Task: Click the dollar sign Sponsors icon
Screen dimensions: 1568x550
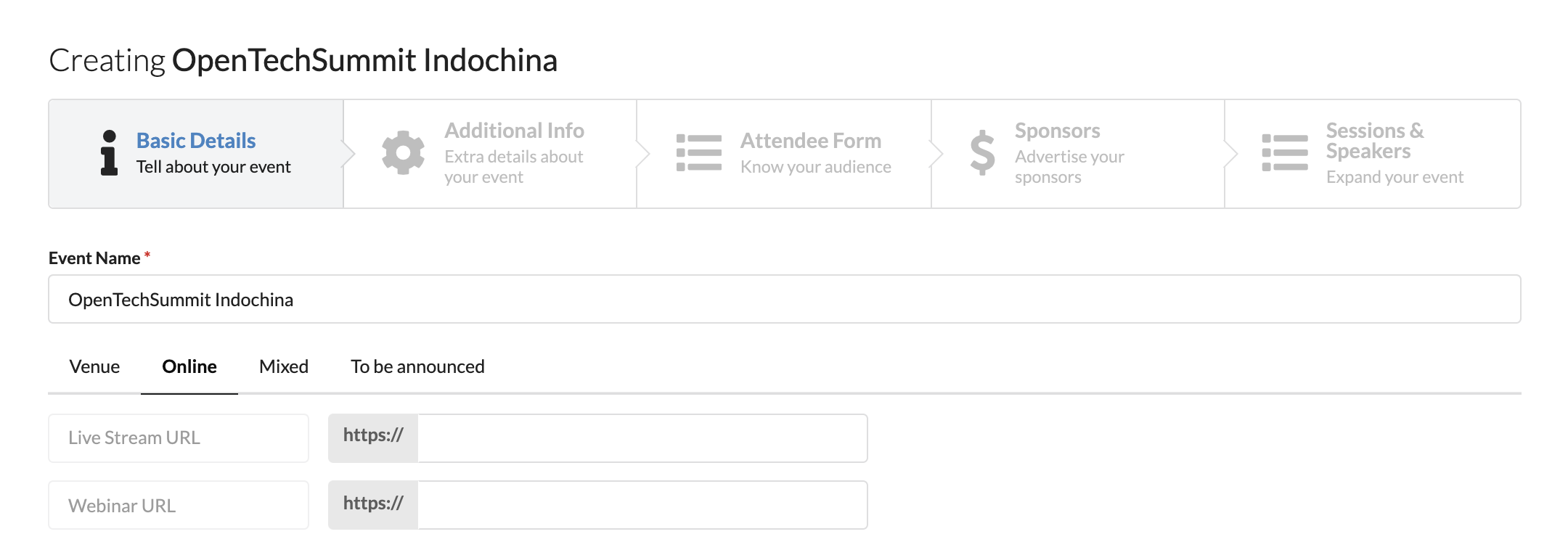Action: tap(982, 152)
